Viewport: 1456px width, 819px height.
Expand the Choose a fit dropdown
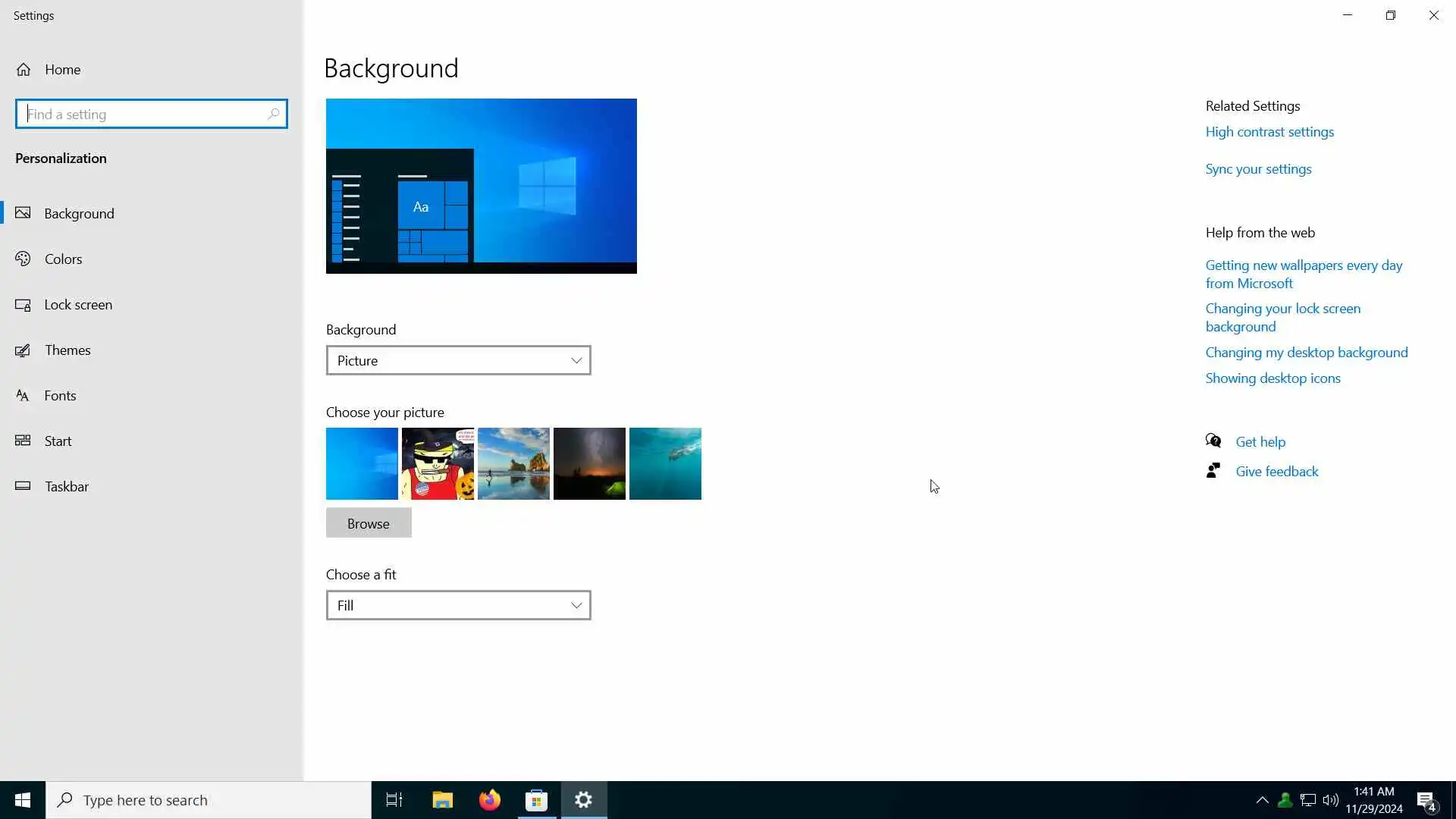click(x=458, y=606)
